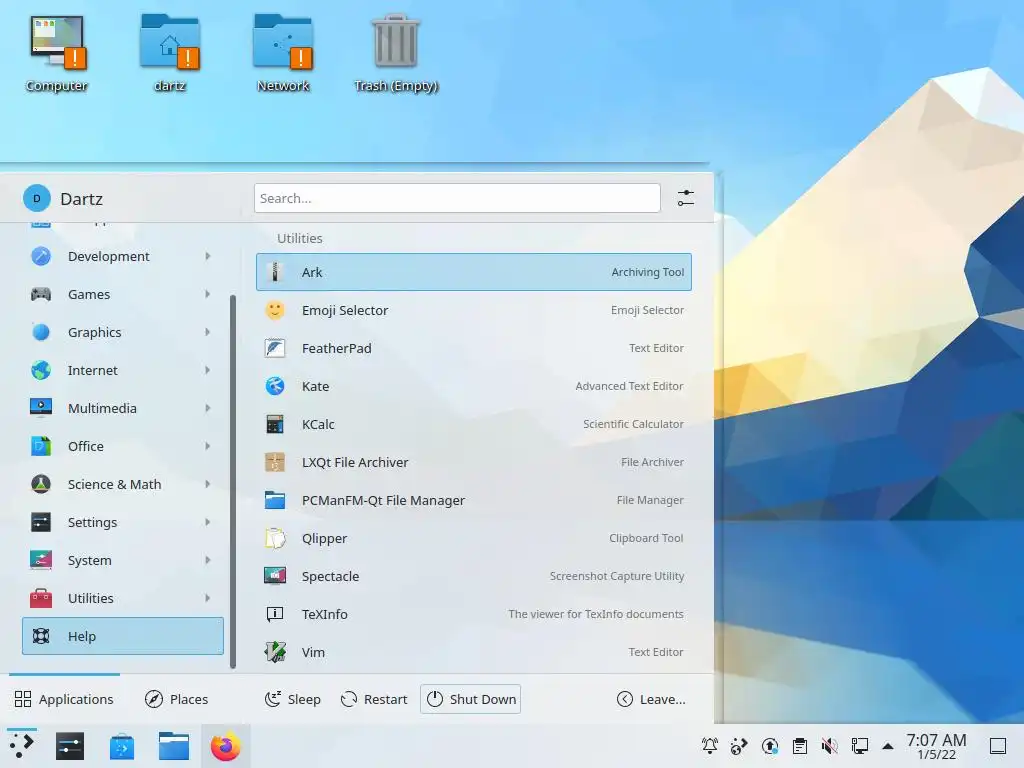Click the 7:07 AM clock
The height and width of the screenshot is (768, 1024).
coord(936,740)
